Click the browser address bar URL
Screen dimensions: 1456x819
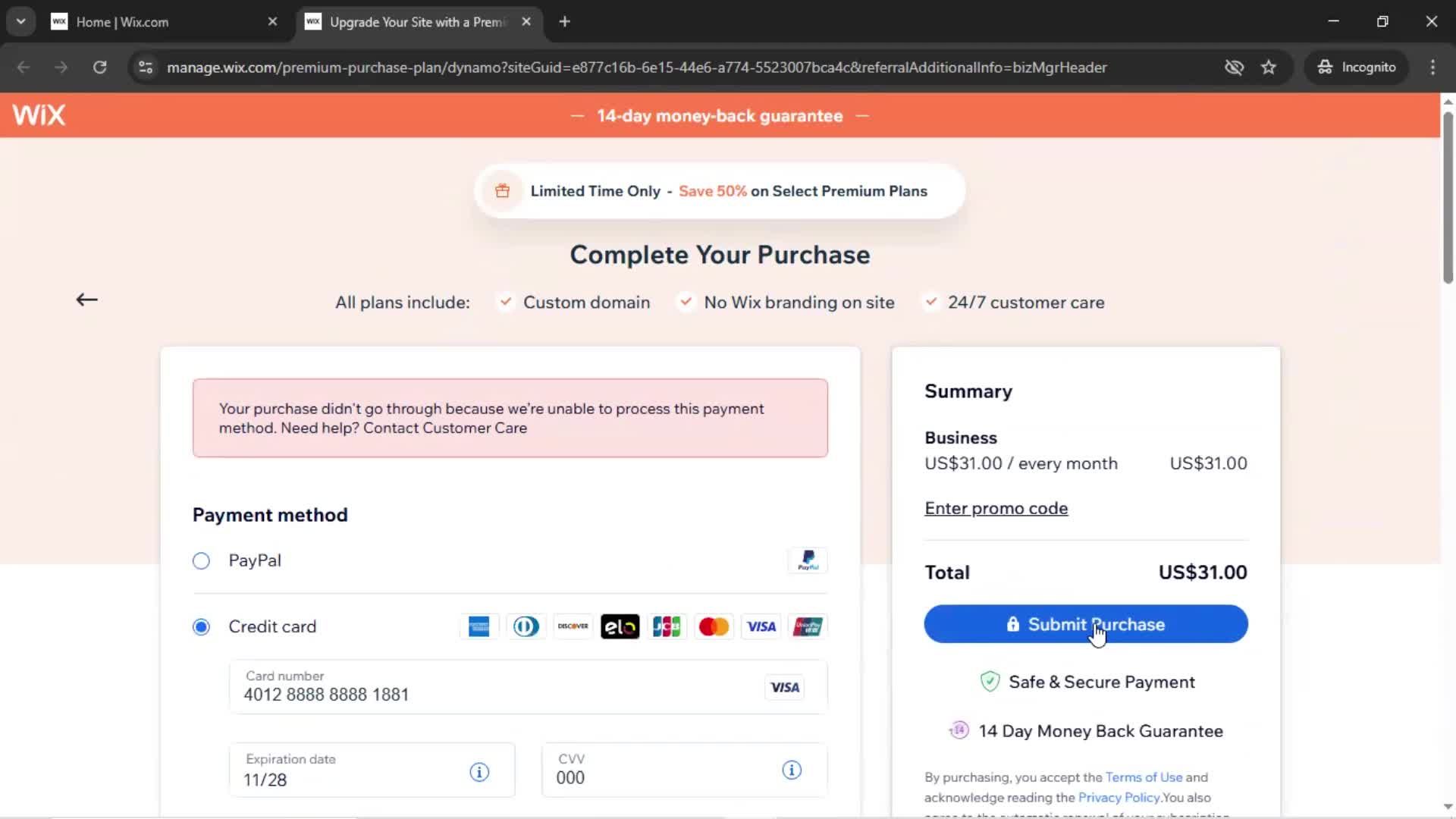(x=637, y=67)
